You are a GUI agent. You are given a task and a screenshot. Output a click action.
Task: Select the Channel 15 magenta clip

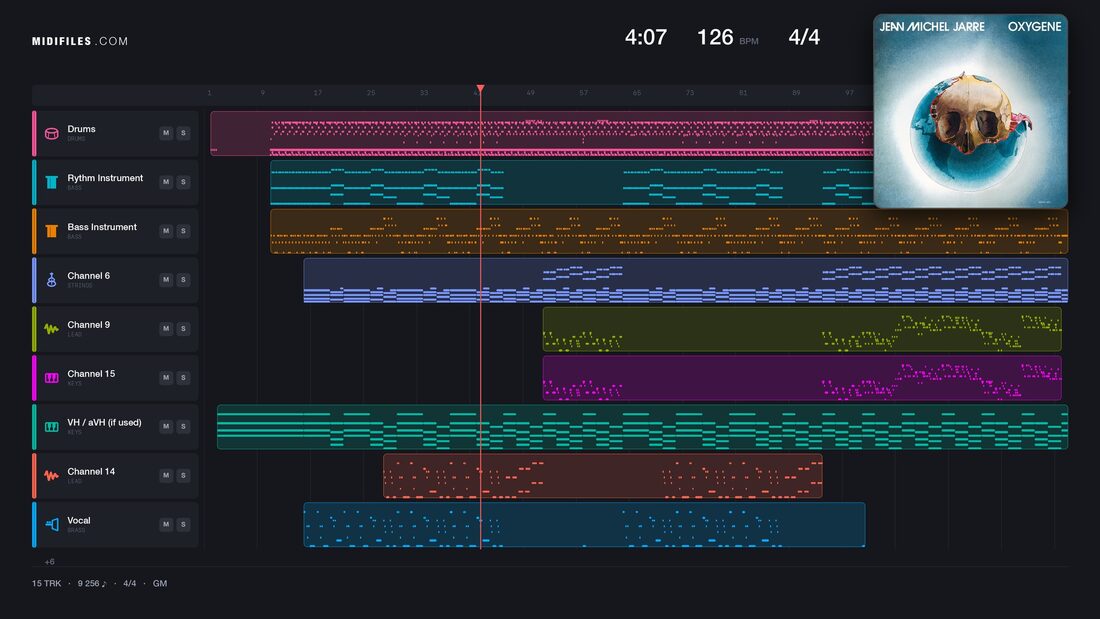click(x=802, y=378)
